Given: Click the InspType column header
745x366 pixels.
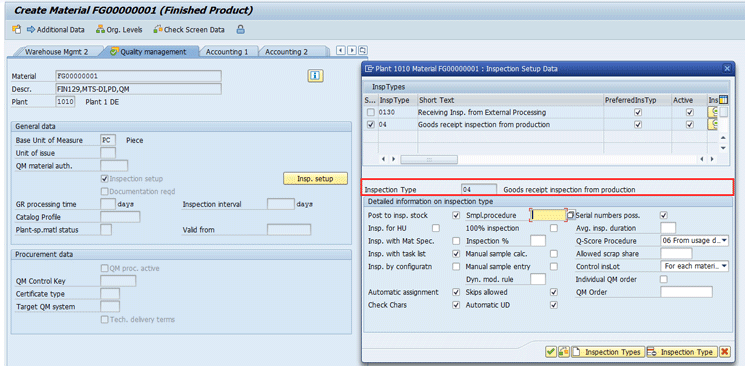Looking at the screenshot, I should coord(397,100).
